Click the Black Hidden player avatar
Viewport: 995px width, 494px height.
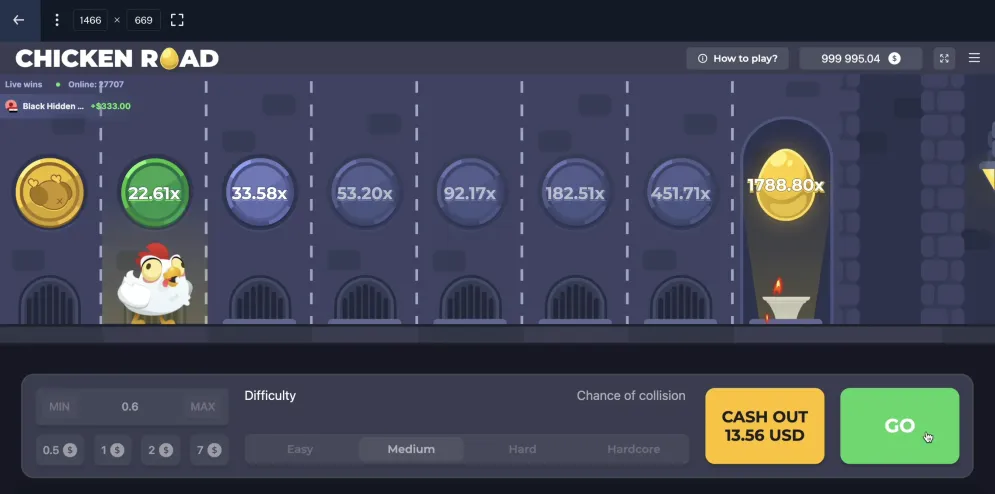click(11, 106)
